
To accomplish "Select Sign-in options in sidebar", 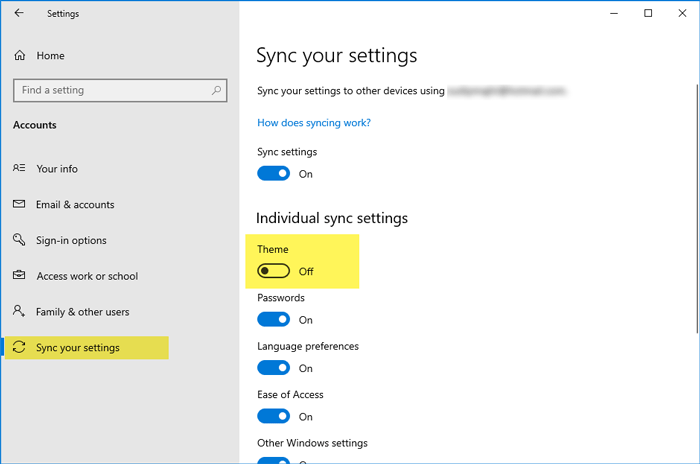I will (x=71, y=240).
